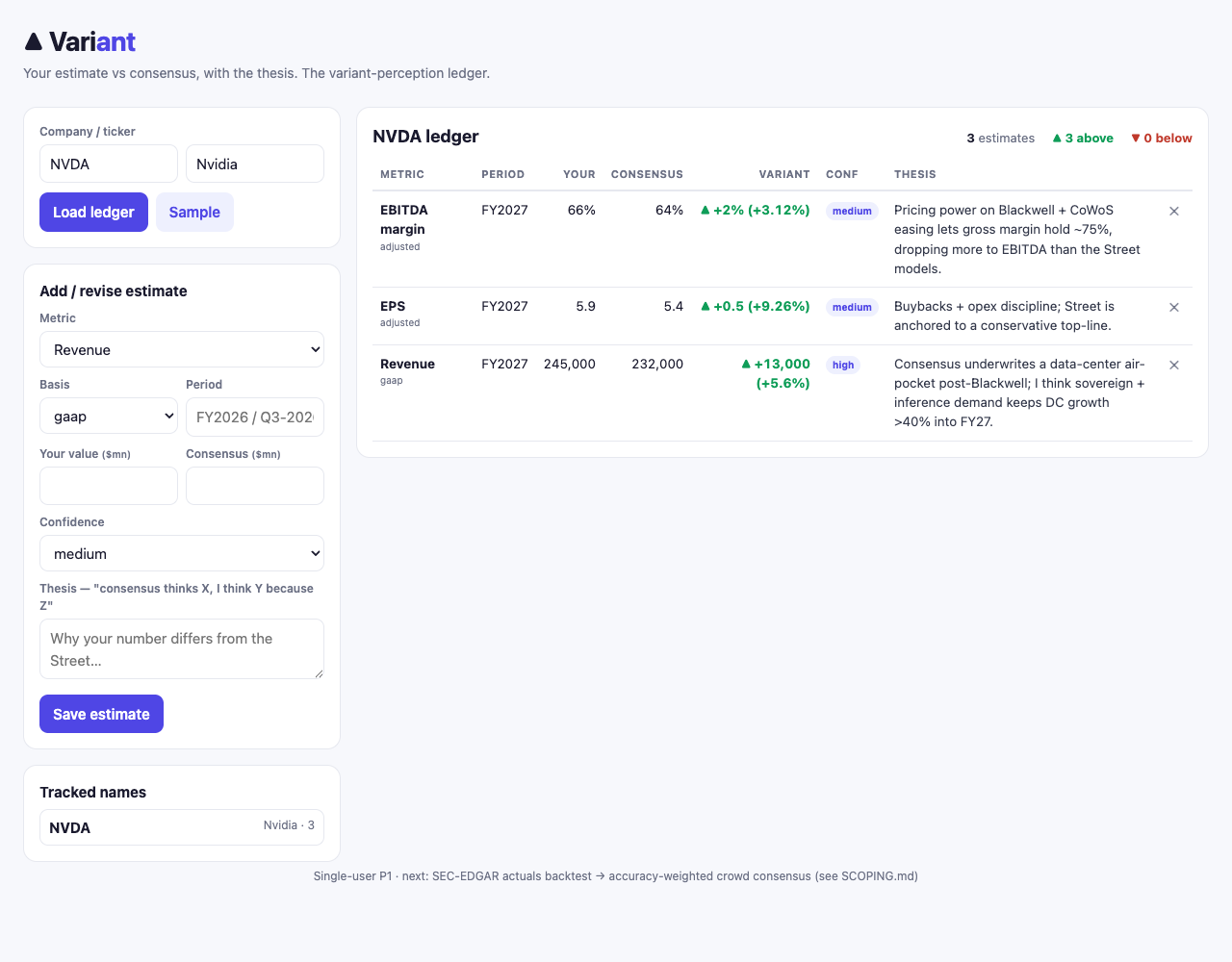Click the '3 estimates' count

tap(1001, 138)
